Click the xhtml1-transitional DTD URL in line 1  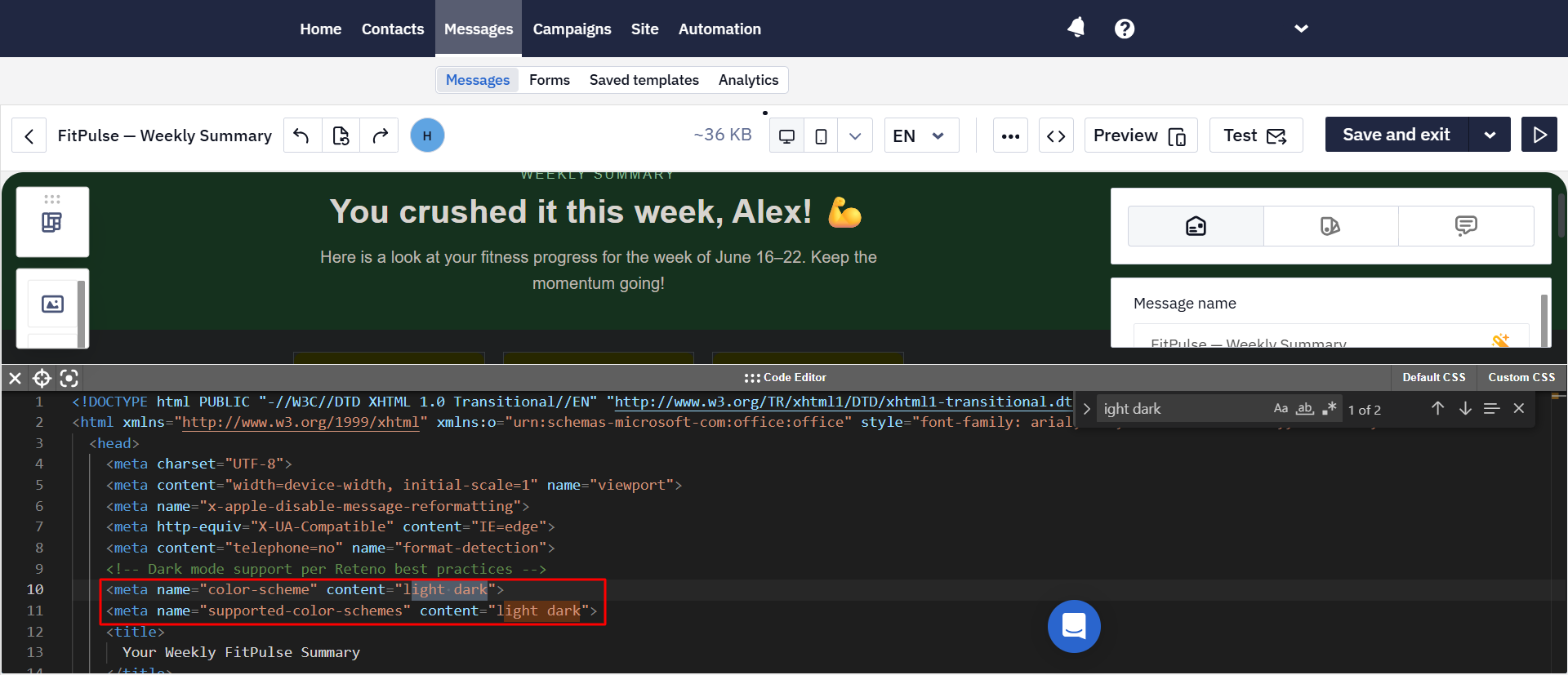843,402
